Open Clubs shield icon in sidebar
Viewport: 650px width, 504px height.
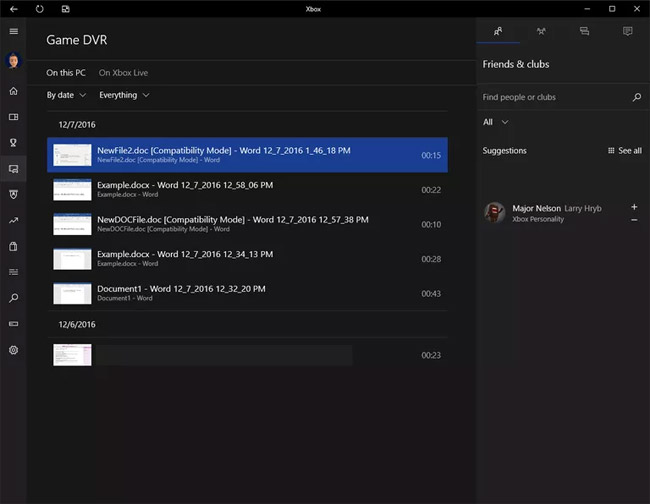pyautogui.click(x=14, y=194)
